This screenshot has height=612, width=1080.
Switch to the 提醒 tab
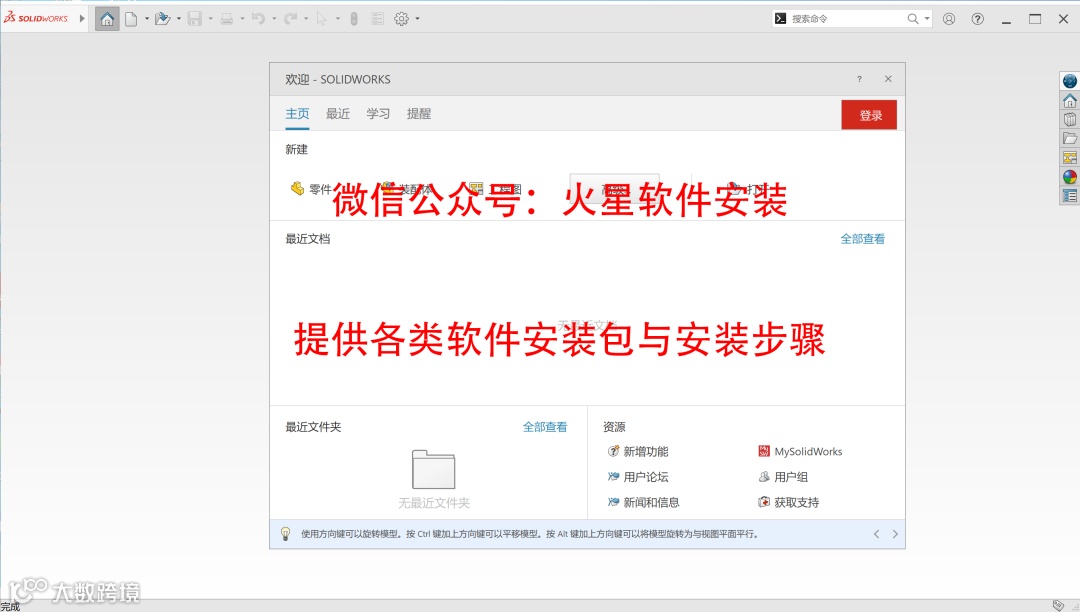pos(419,114)
